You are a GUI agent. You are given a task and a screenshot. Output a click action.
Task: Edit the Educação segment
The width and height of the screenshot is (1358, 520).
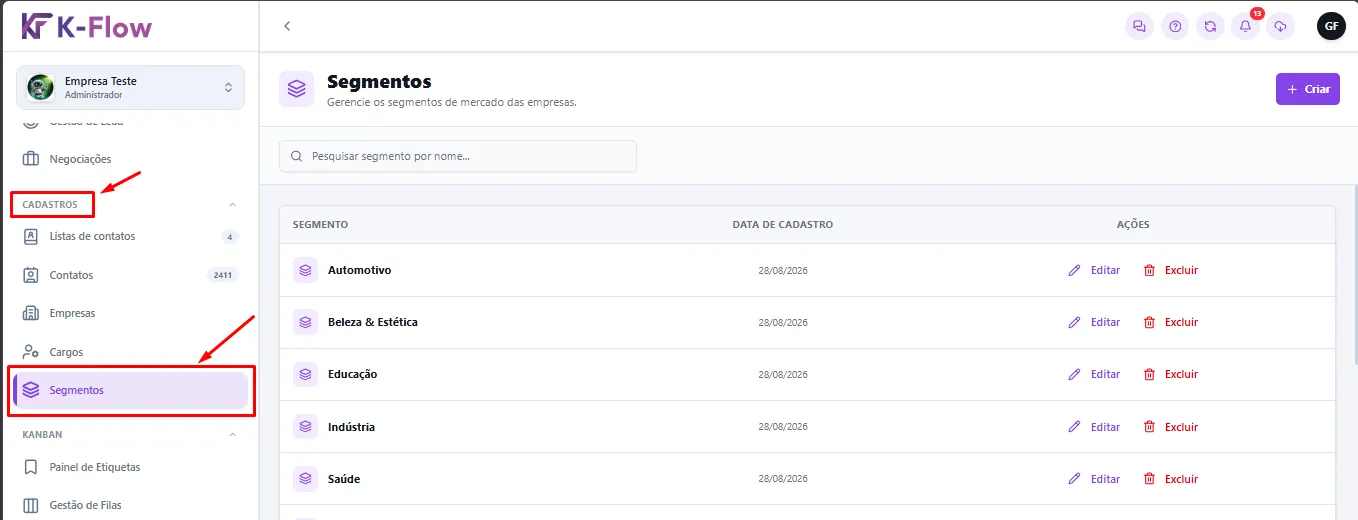[x=1094, y=374]
